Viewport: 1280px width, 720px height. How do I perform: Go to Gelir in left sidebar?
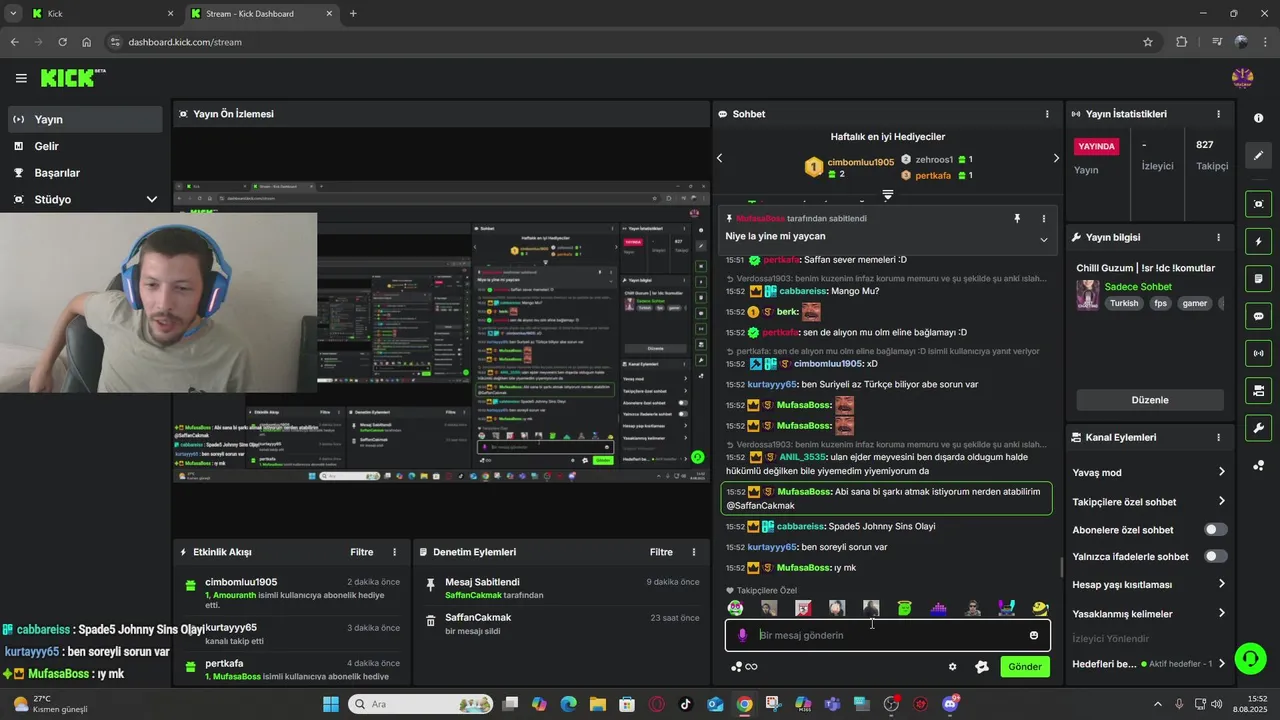point(84,146)
